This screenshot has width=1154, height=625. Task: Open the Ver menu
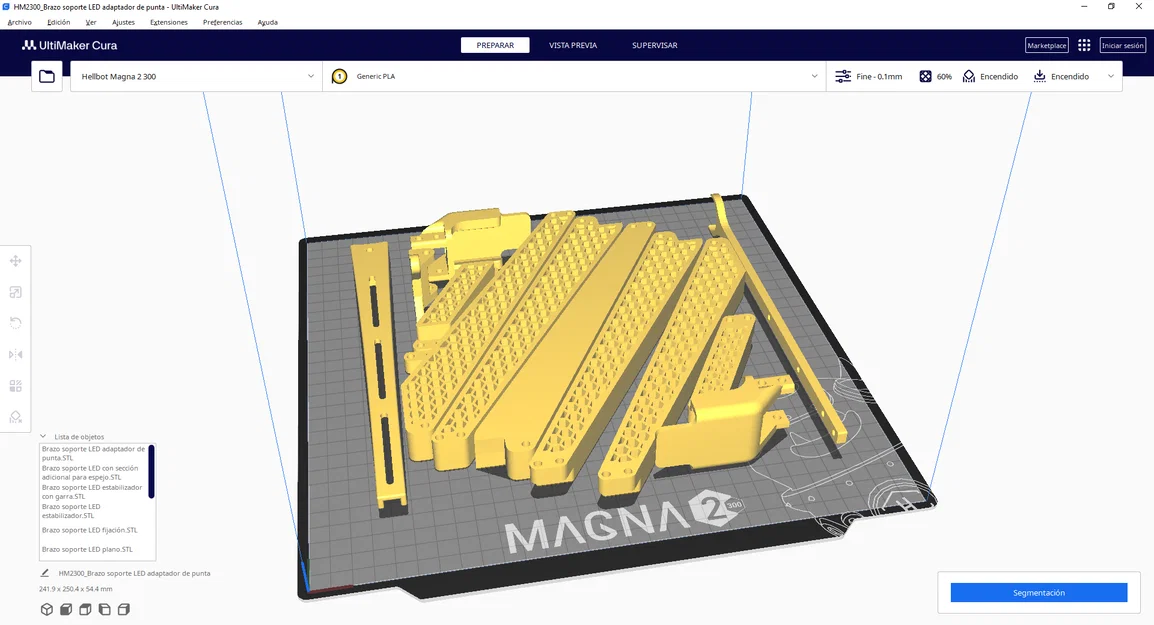tap(91, 22)
